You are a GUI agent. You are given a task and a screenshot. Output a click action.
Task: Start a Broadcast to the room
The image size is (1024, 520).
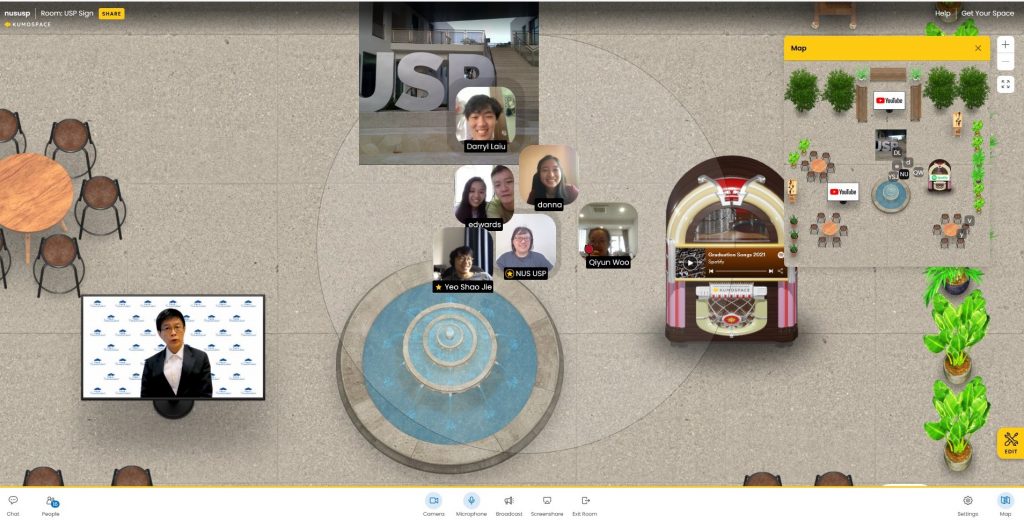click(x=508, y=503)
